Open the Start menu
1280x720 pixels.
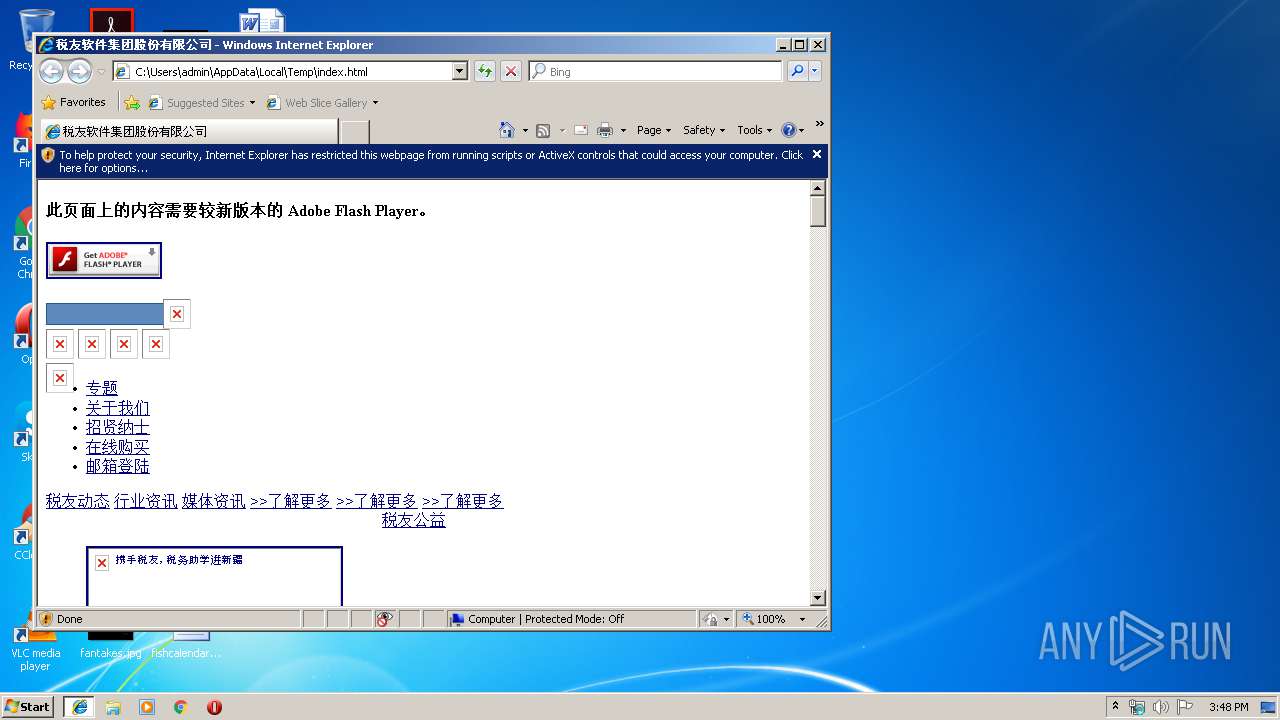(28, 706)
